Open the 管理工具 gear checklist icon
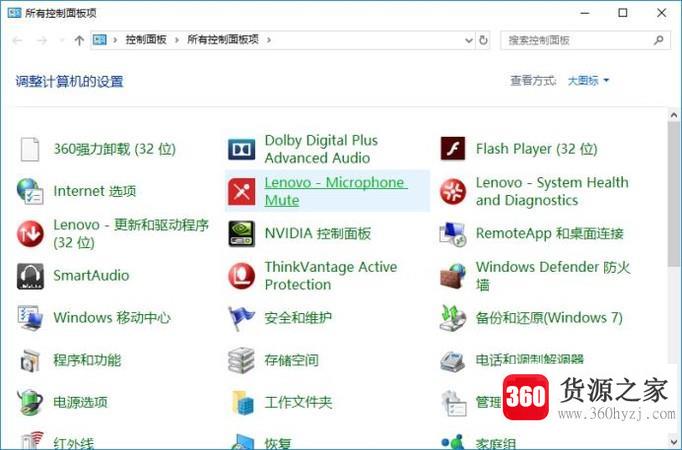The image size is (682, 450). point(454,403)
